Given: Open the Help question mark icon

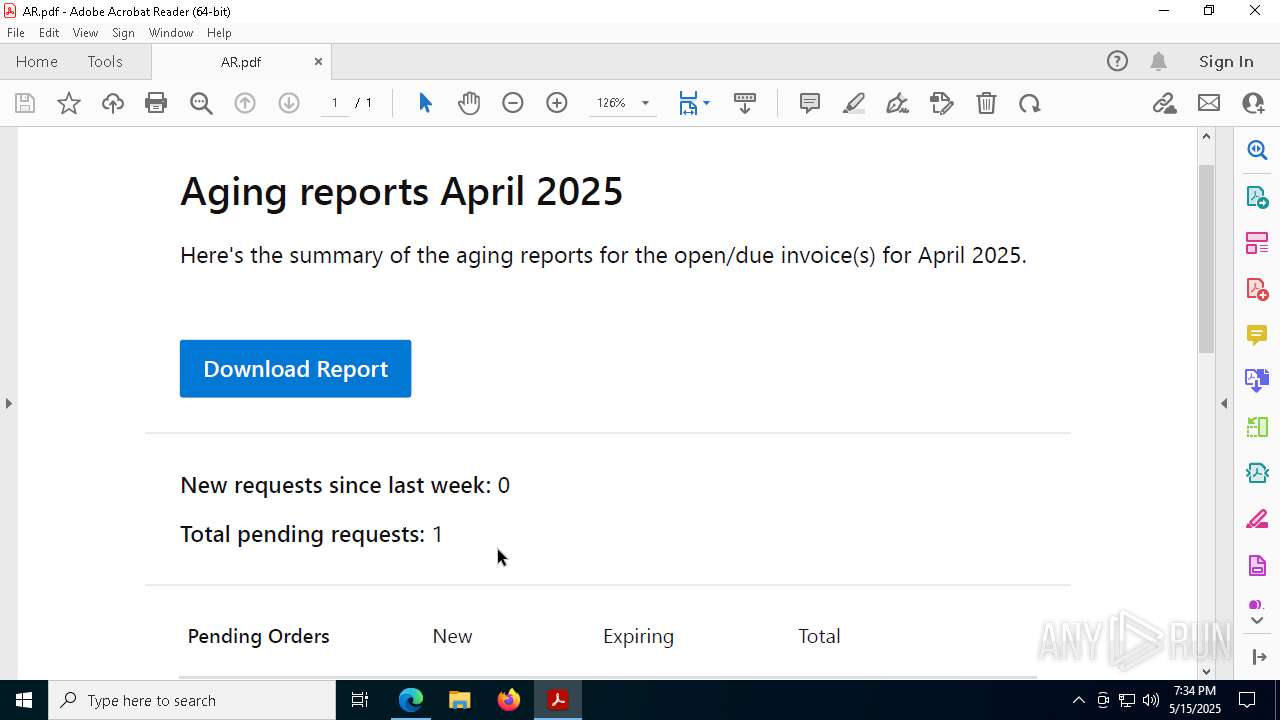Looking at the screenshot, I should (x=1117, y=62).
